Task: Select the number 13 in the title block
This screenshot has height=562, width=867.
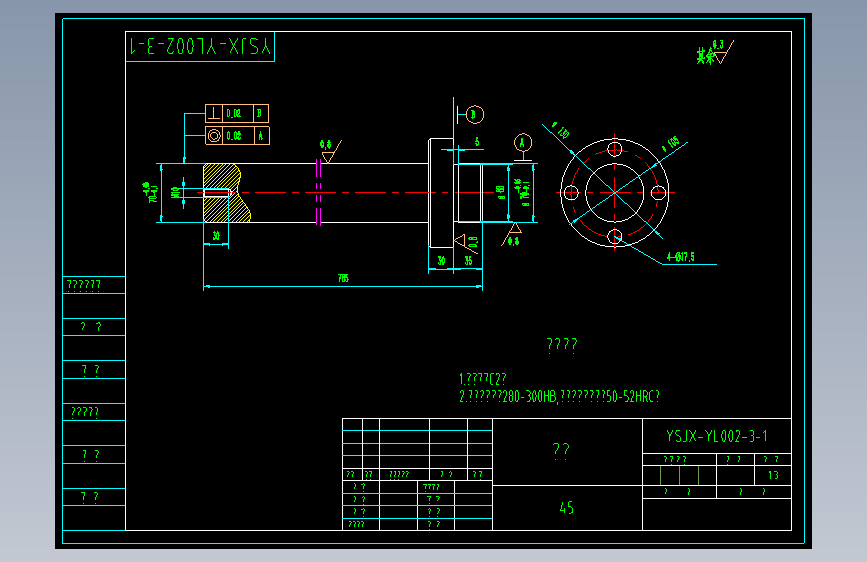Action: pyautogui.click(x=773, y=475)
